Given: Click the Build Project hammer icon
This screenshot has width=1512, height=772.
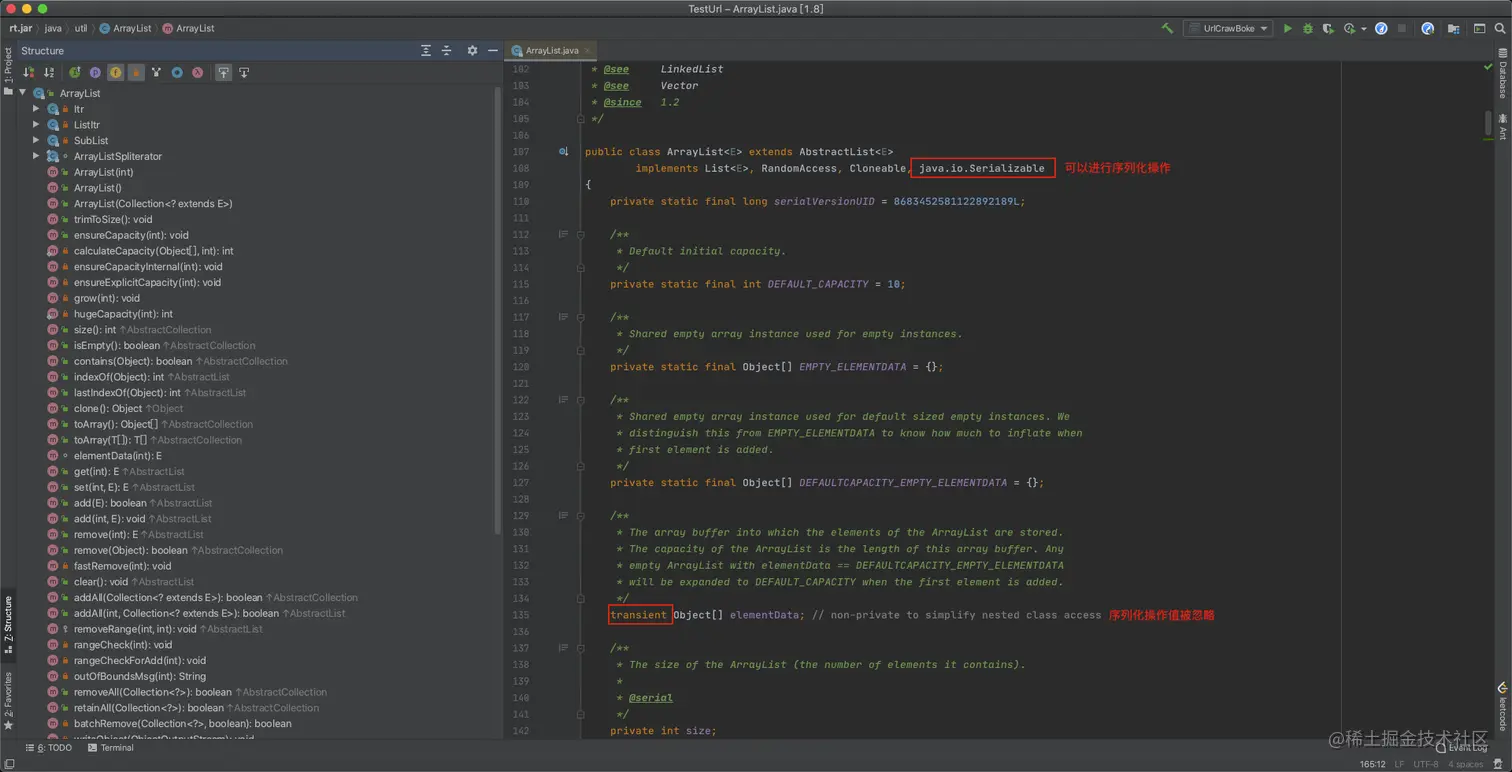Looking at the screenshot, I should pos(1167,29).
